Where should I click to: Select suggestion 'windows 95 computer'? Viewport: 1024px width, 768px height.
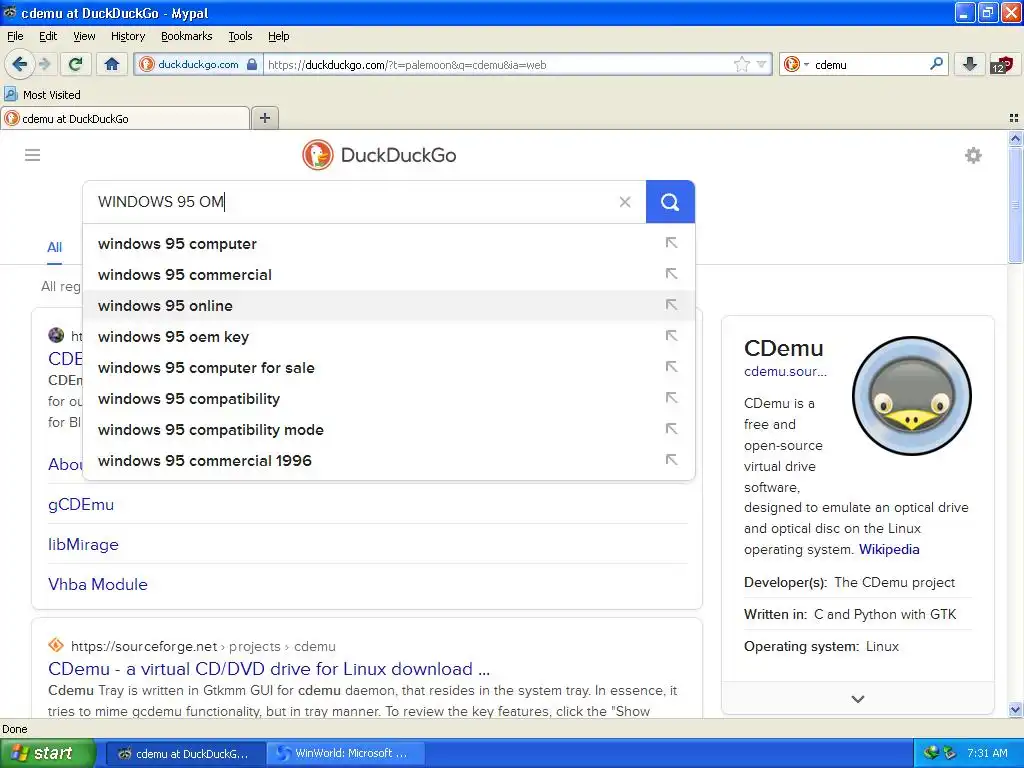(389, 244)
